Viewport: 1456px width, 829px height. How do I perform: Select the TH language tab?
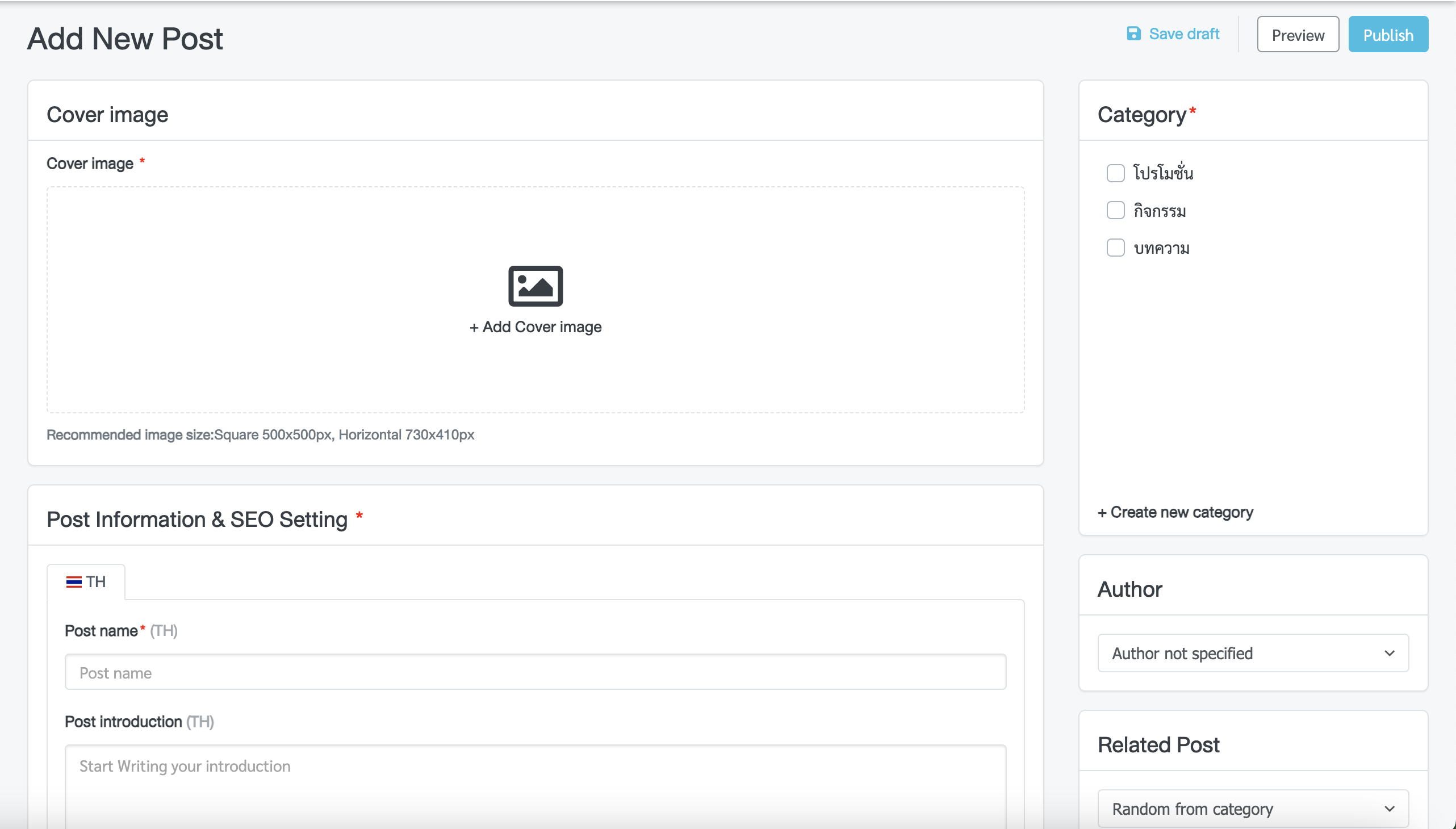point(86,582)
